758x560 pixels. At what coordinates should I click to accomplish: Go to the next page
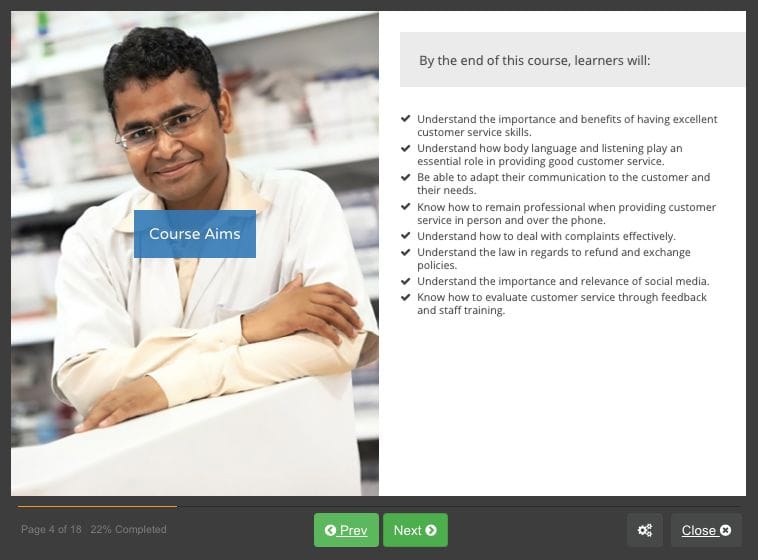(x=415, y=530)
